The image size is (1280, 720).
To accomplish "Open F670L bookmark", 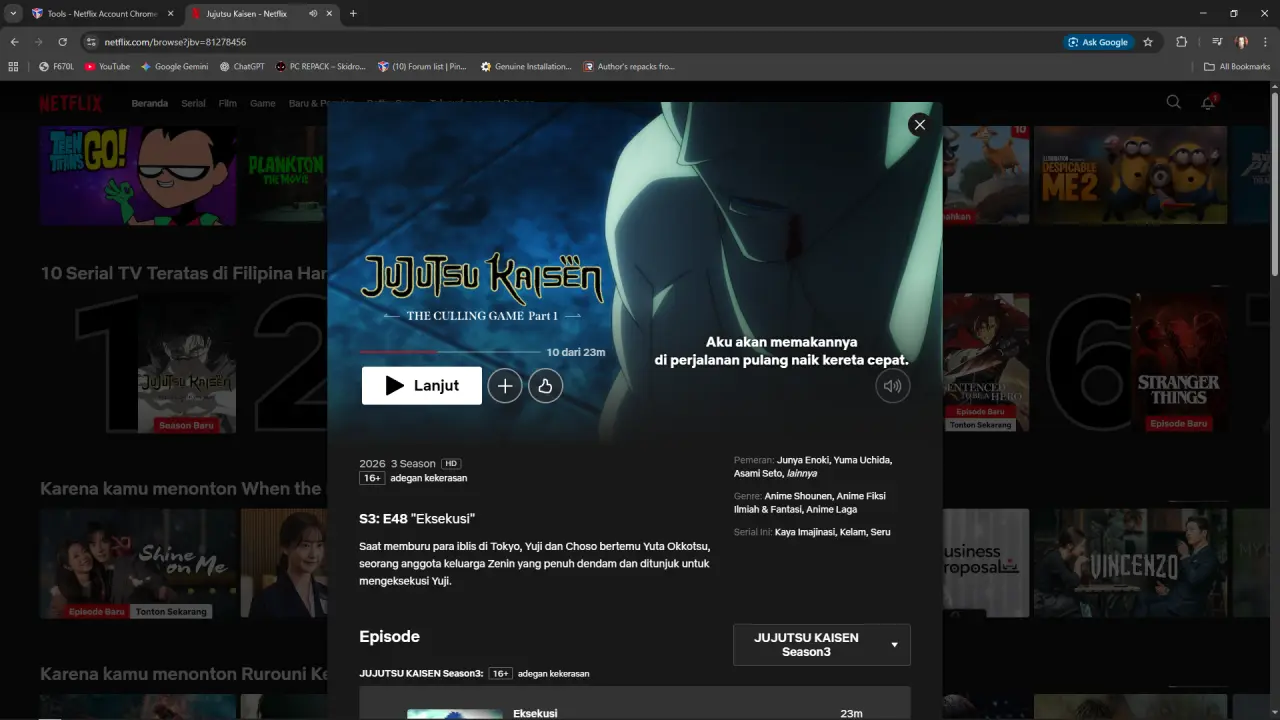I will coord(56,67).
